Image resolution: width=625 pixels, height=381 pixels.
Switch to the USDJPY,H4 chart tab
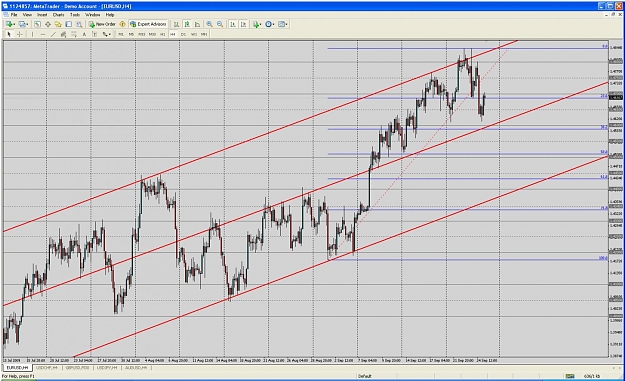(106, 367)
